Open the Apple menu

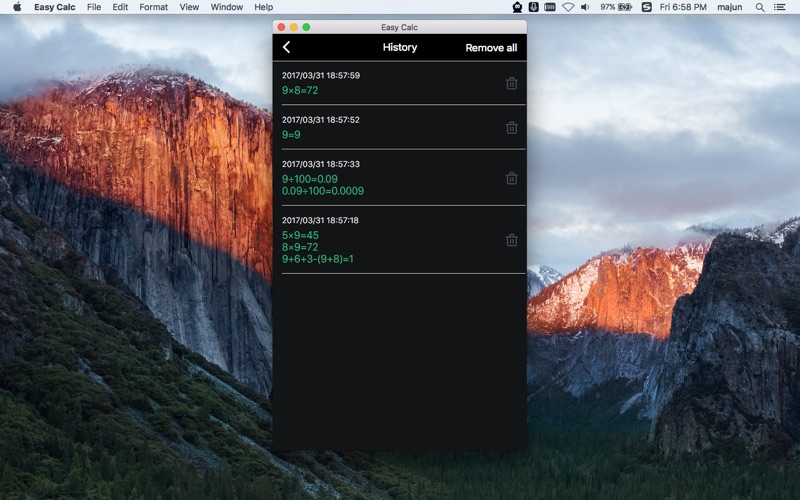pyautogui.click(x=17, y=7)
